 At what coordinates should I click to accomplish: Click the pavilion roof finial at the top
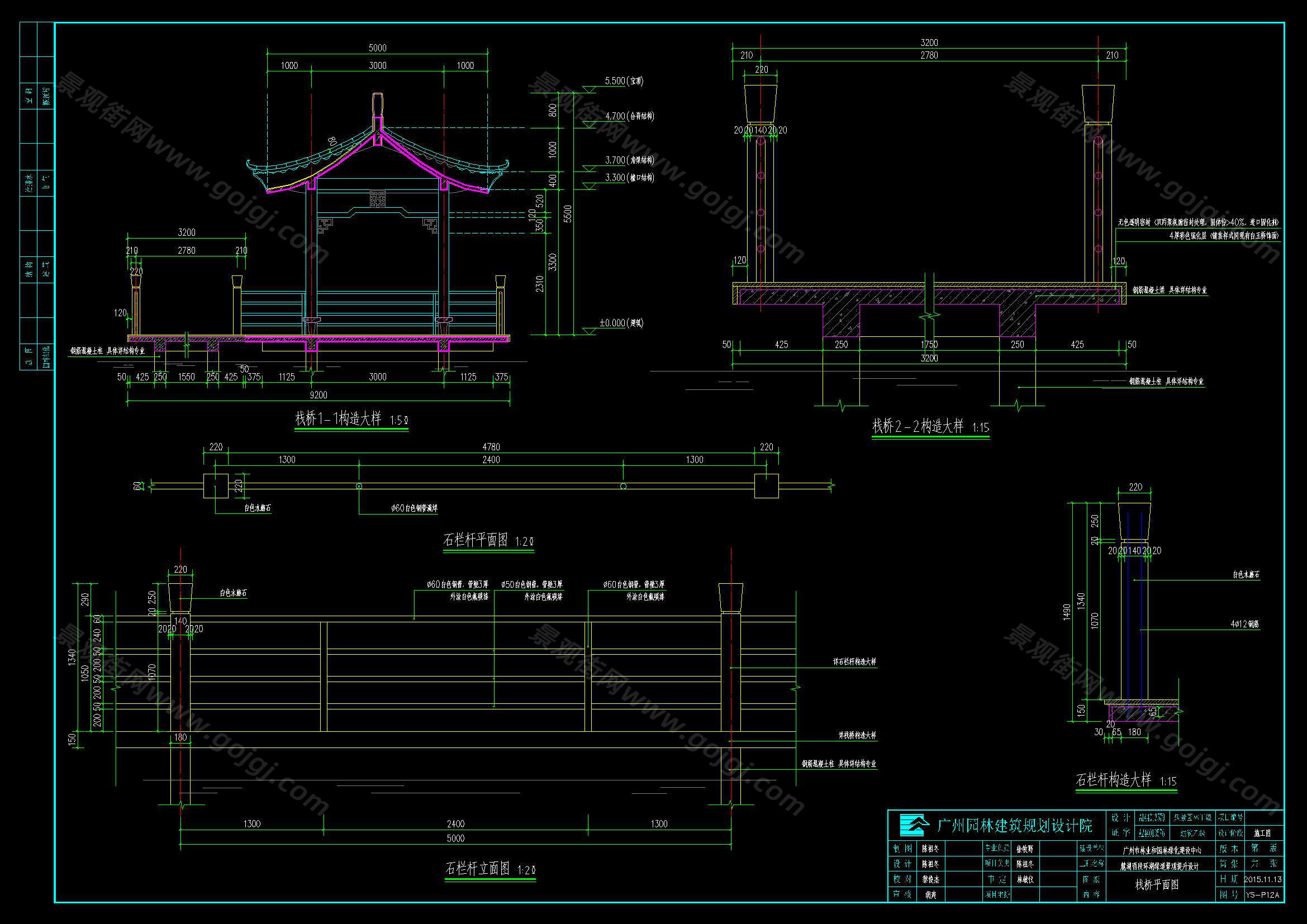coord(377,106)
